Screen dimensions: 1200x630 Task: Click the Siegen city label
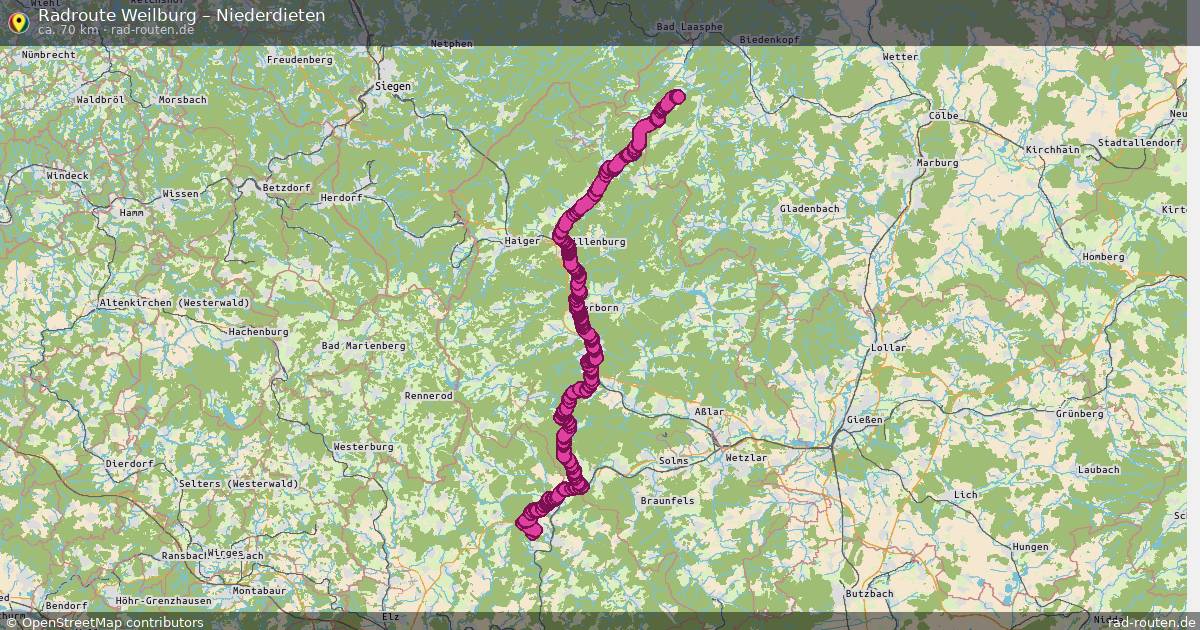pos(392,87)
